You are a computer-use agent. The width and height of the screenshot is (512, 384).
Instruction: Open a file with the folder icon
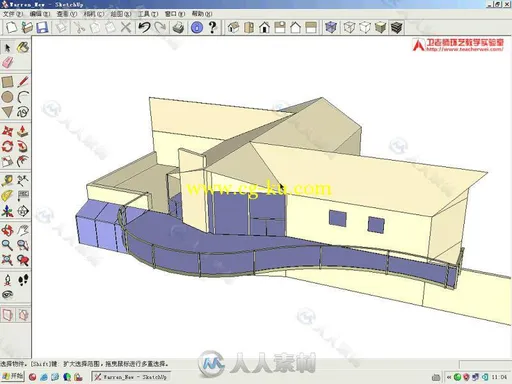click(x=27, y=27)
